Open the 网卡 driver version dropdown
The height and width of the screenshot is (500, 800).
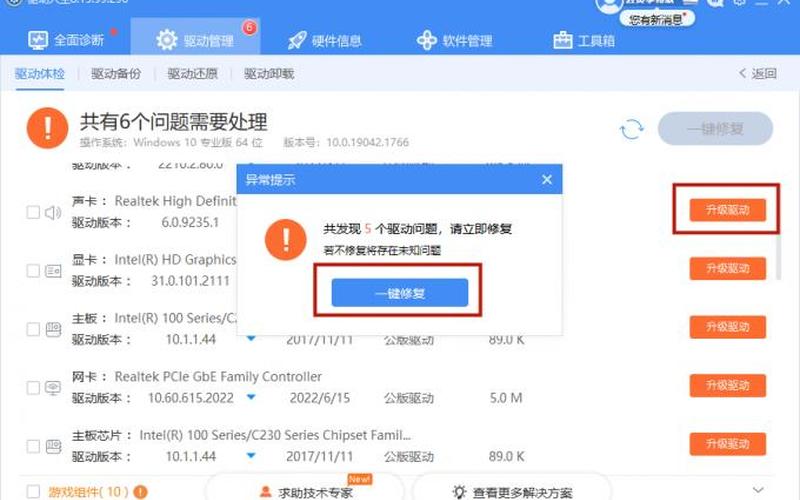(x=251, y=397)
